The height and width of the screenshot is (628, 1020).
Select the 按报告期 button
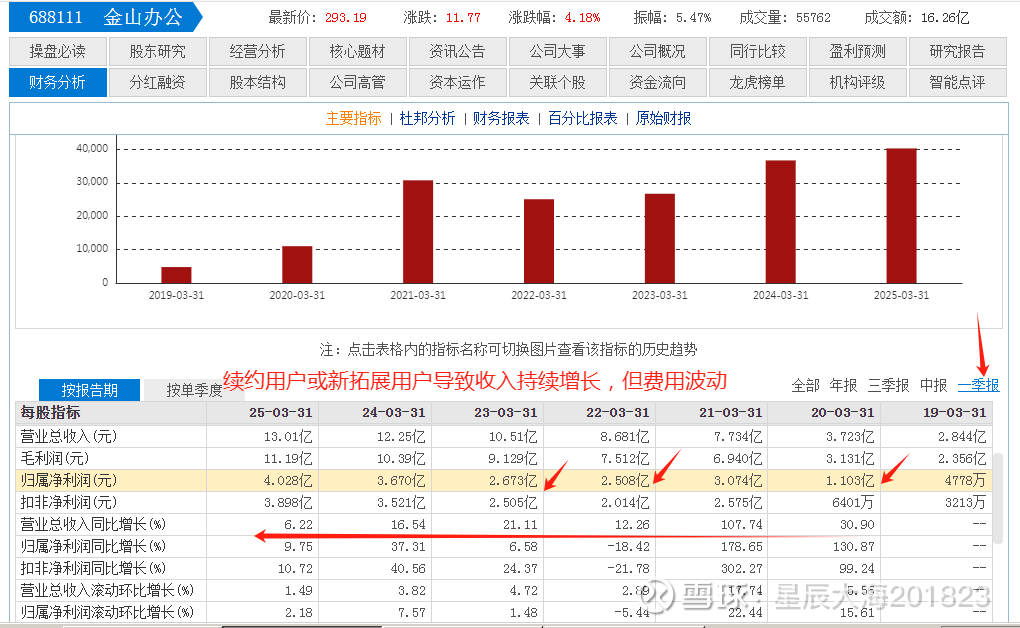(90, 390)
